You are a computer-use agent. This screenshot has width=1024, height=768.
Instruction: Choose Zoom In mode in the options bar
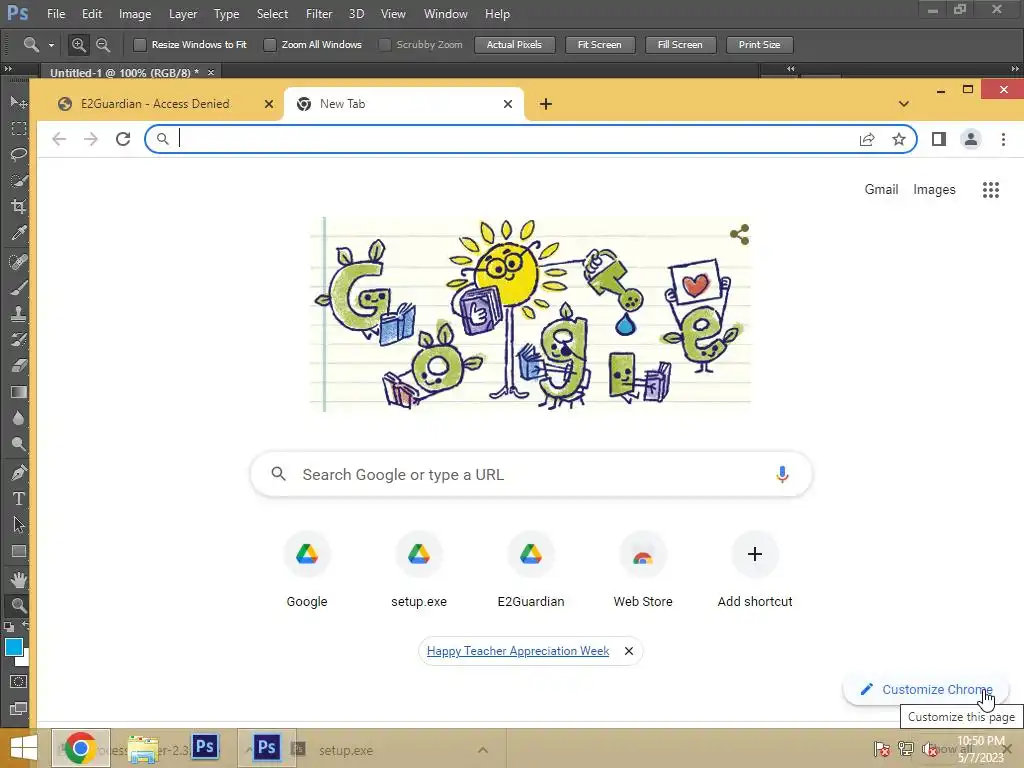click(78, 44)
